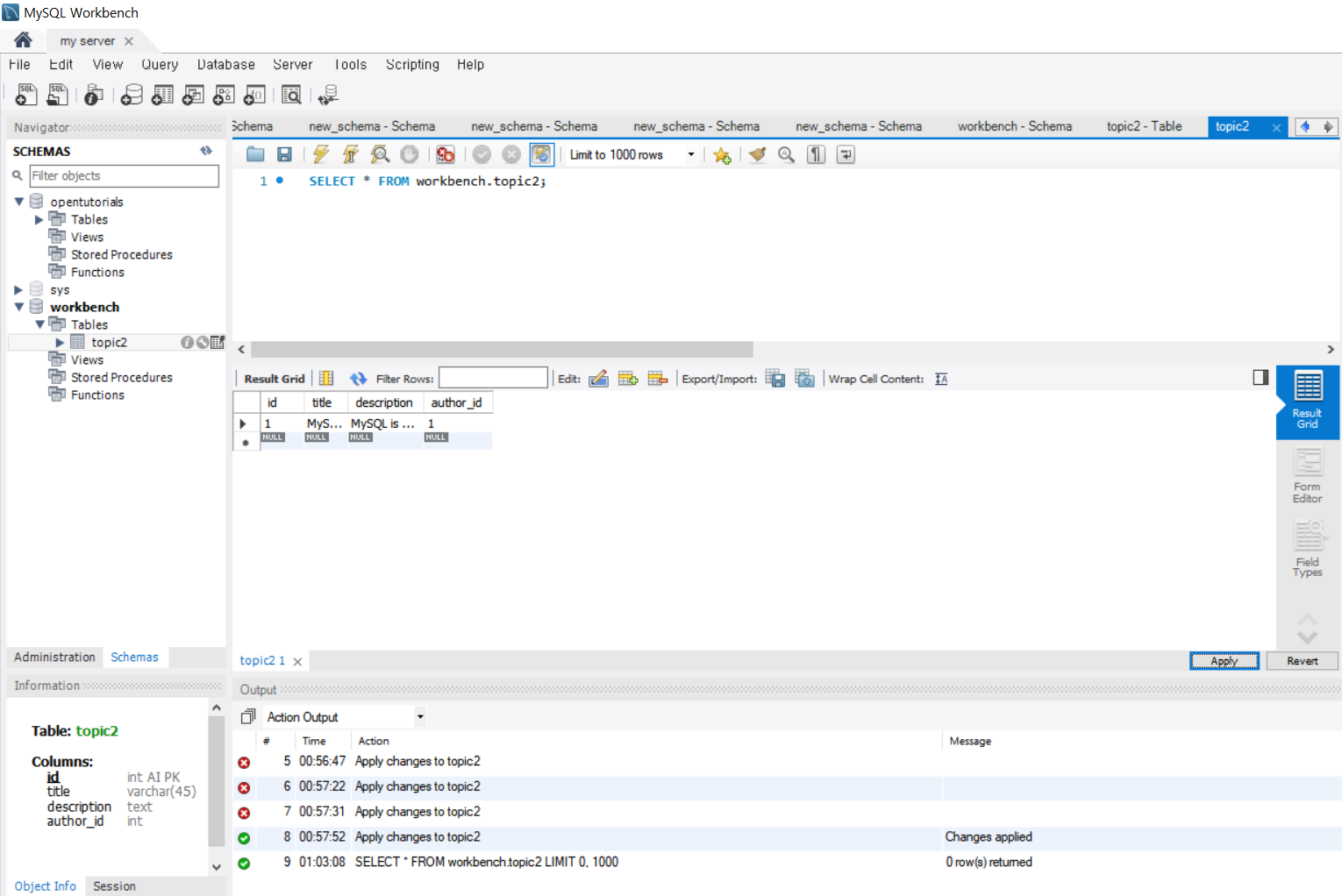1342x896 pixels.
Task: Toggle Wrap Cell Content icon
Action: tap(941, 379)
